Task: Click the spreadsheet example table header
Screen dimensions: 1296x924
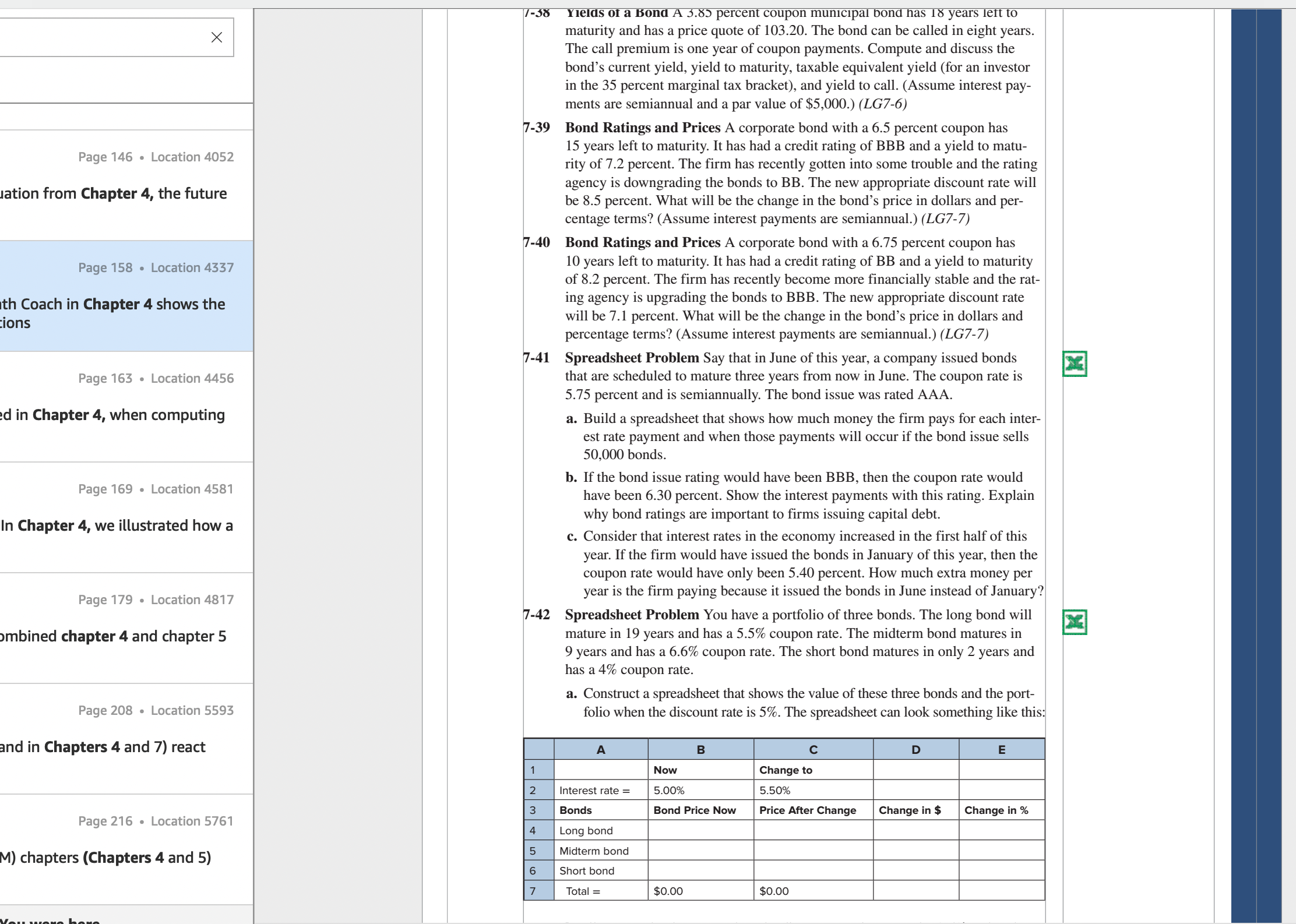Action: tap(784, 749)
